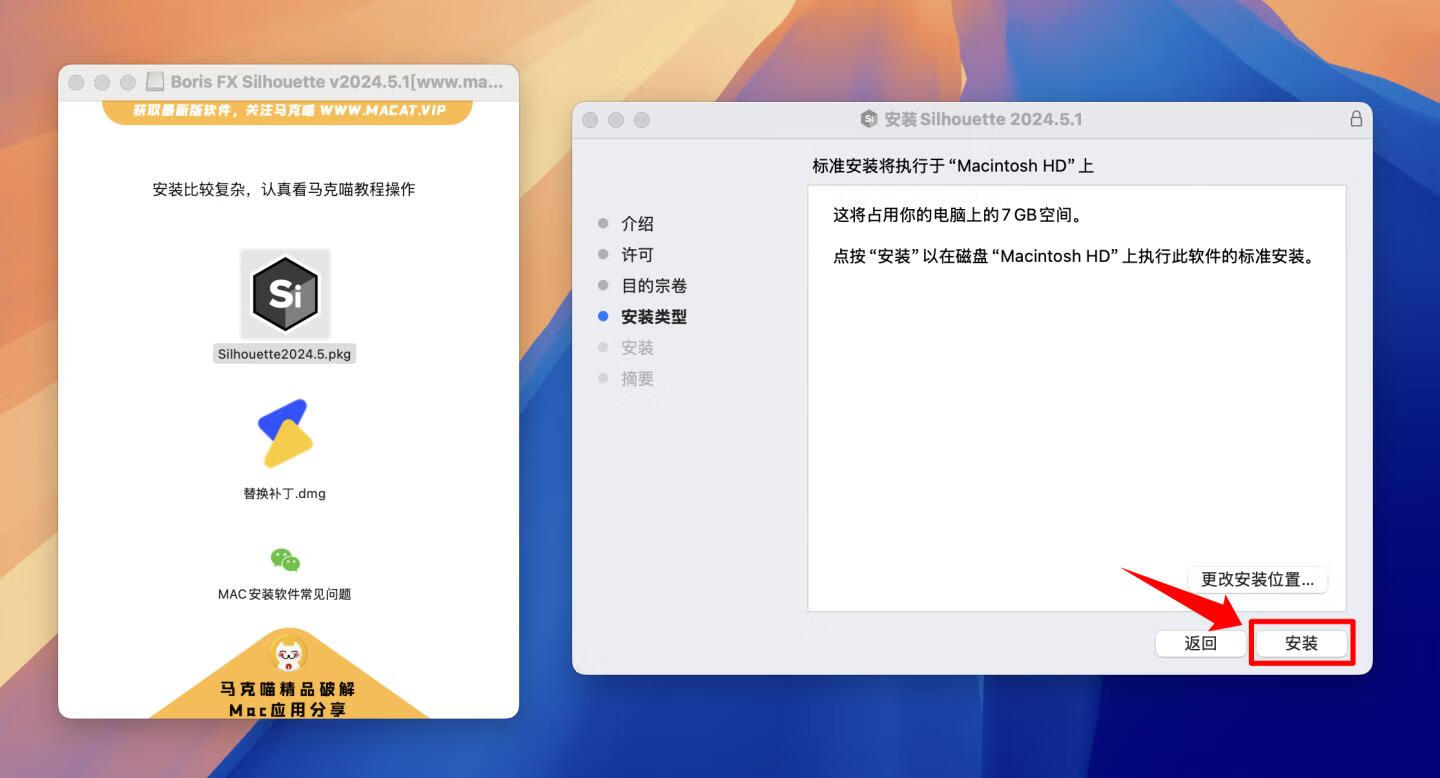This screenshot has width=1440, height=778.
Task: Click the 标准安装将执行于 Macintosh HD heading
Action: [x=953, y=166]
